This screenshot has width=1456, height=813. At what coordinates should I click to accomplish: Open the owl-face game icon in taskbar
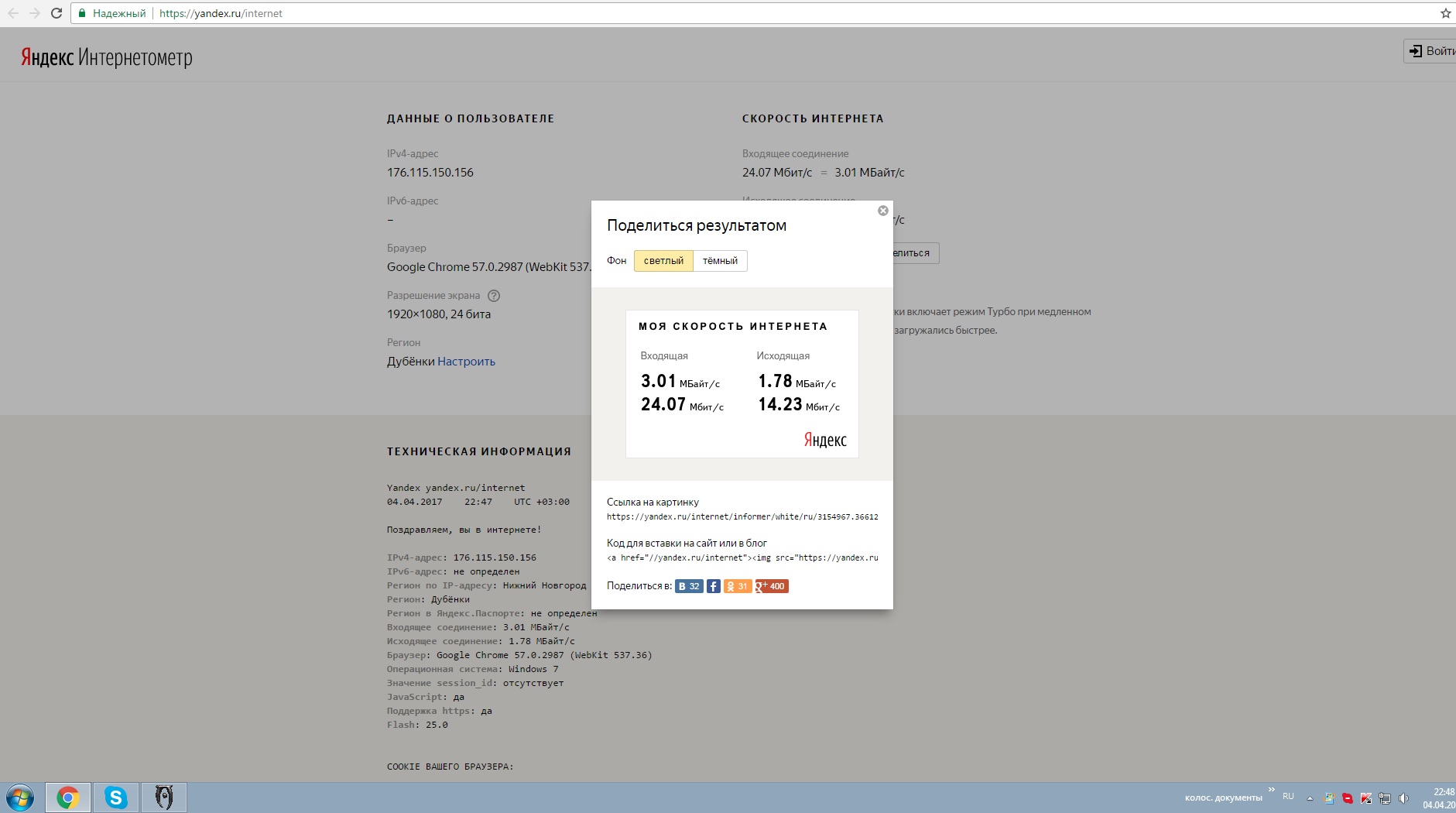pos(164,798)
